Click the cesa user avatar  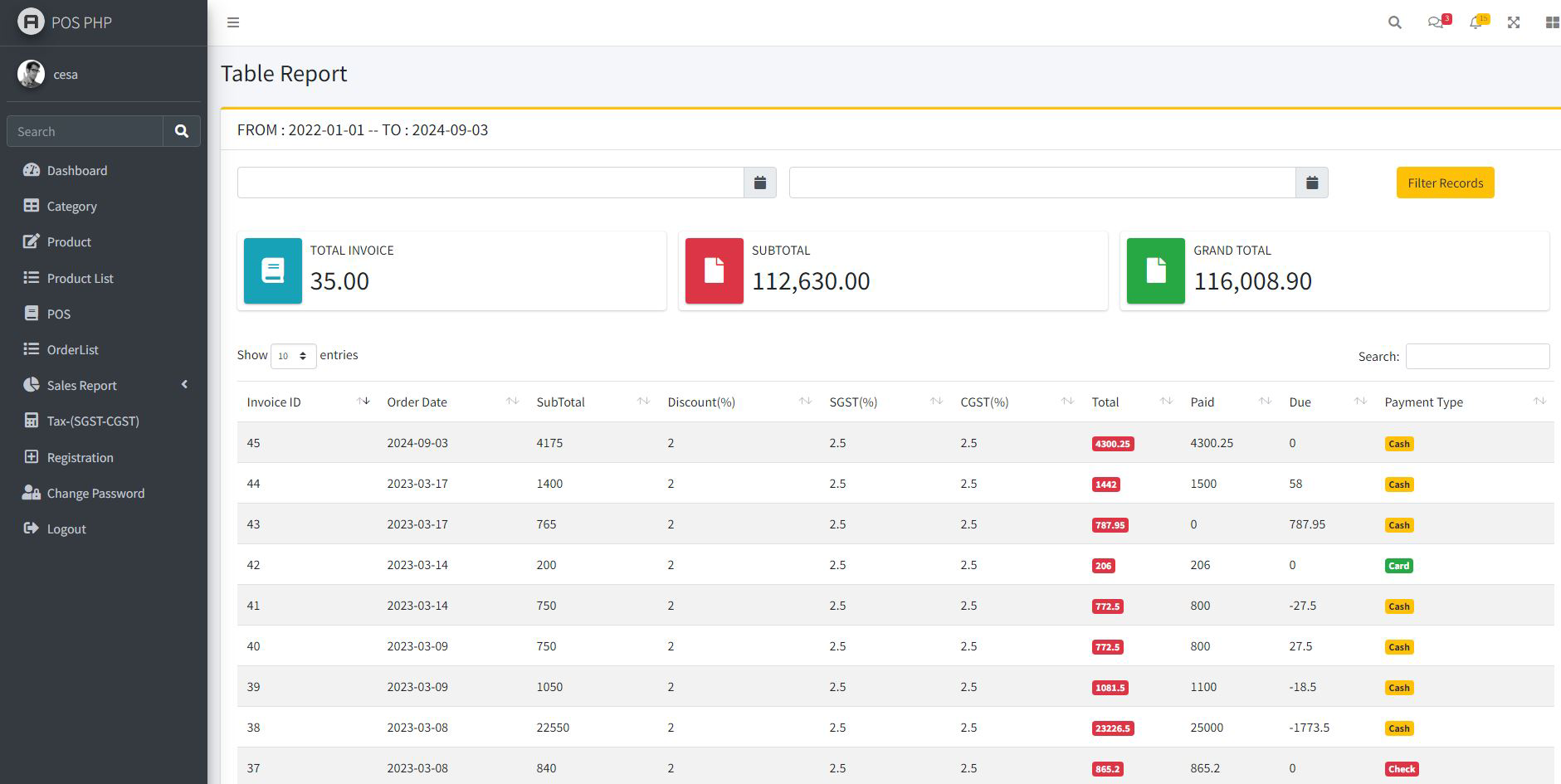31,74
